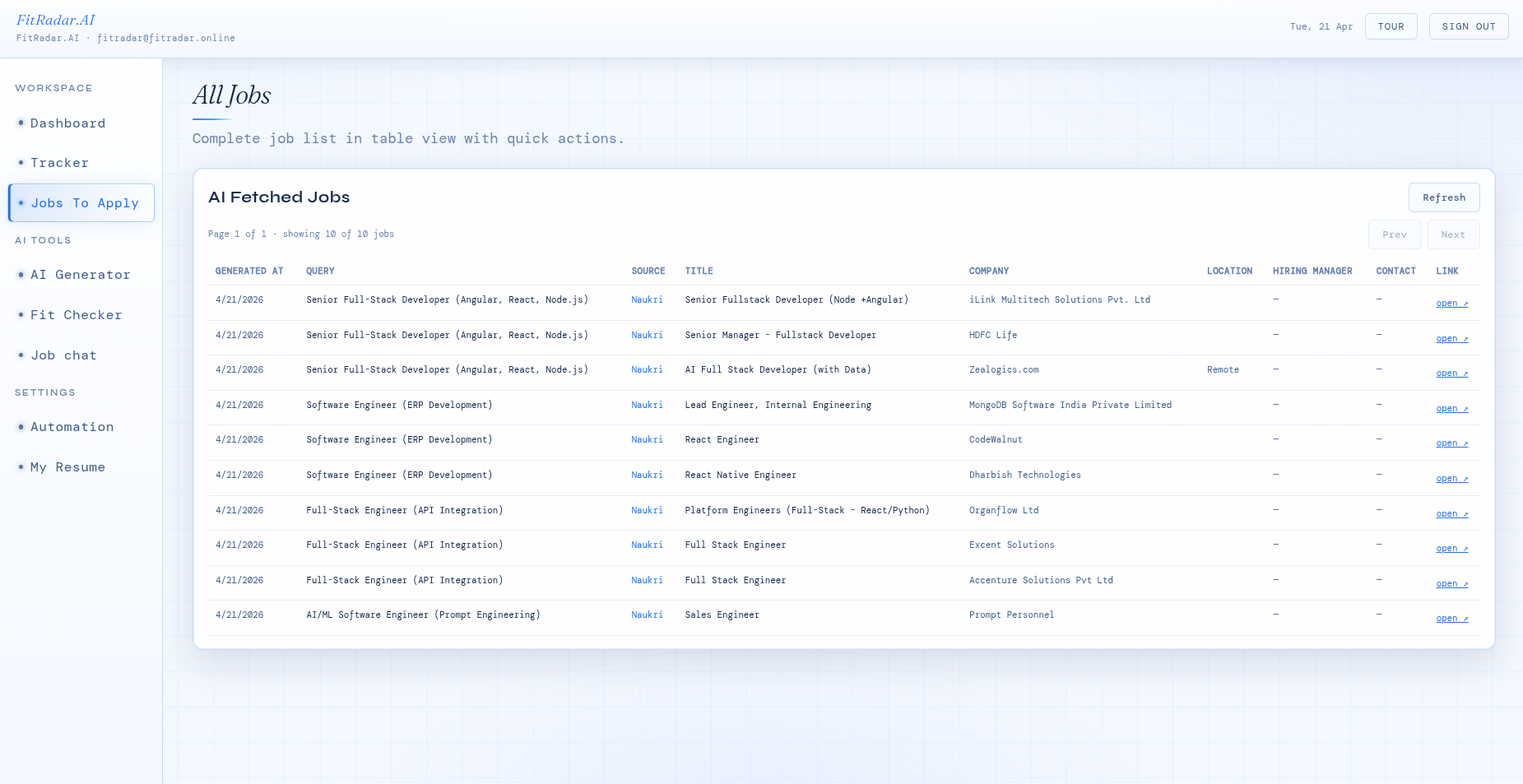Click the COMPANY column header

(989, 271)
